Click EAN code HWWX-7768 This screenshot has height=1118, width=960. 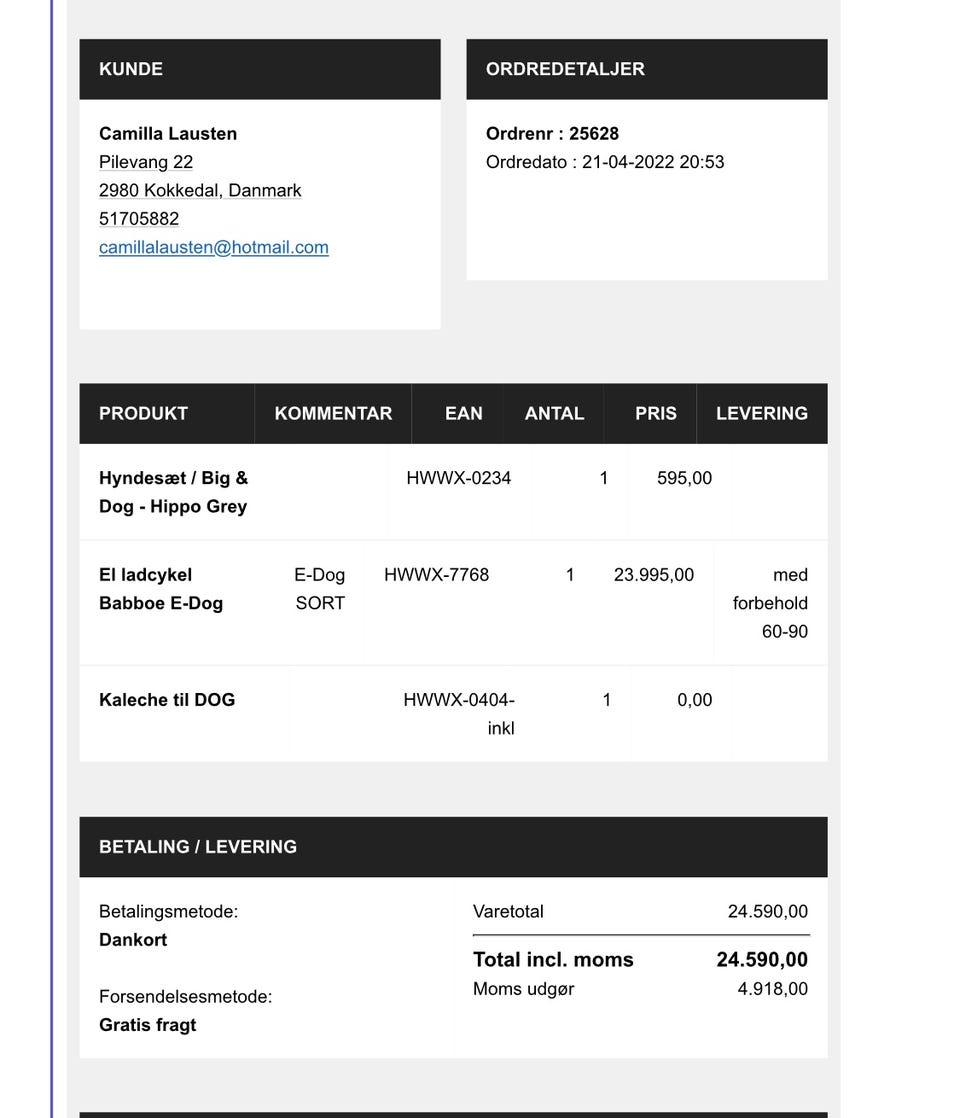[x=437, y=575]
